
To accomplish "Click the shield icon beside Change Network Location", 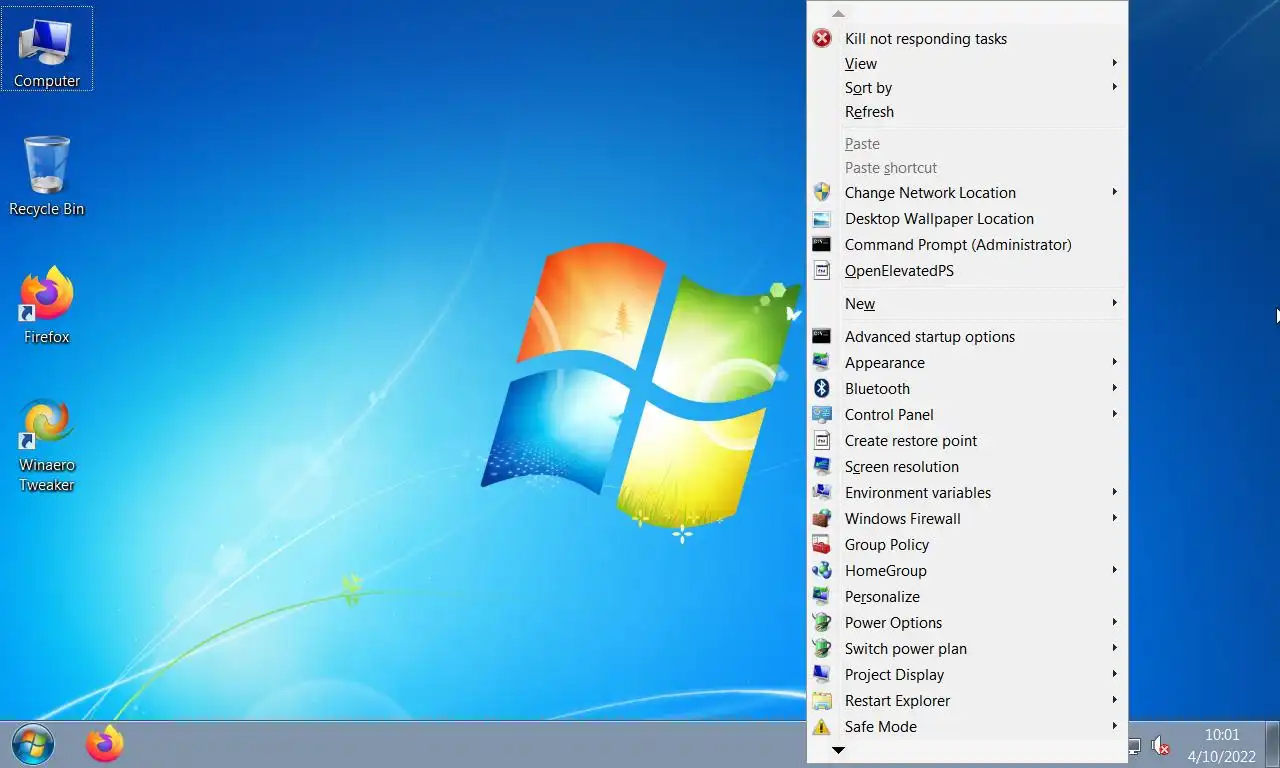I will point(822,192).
